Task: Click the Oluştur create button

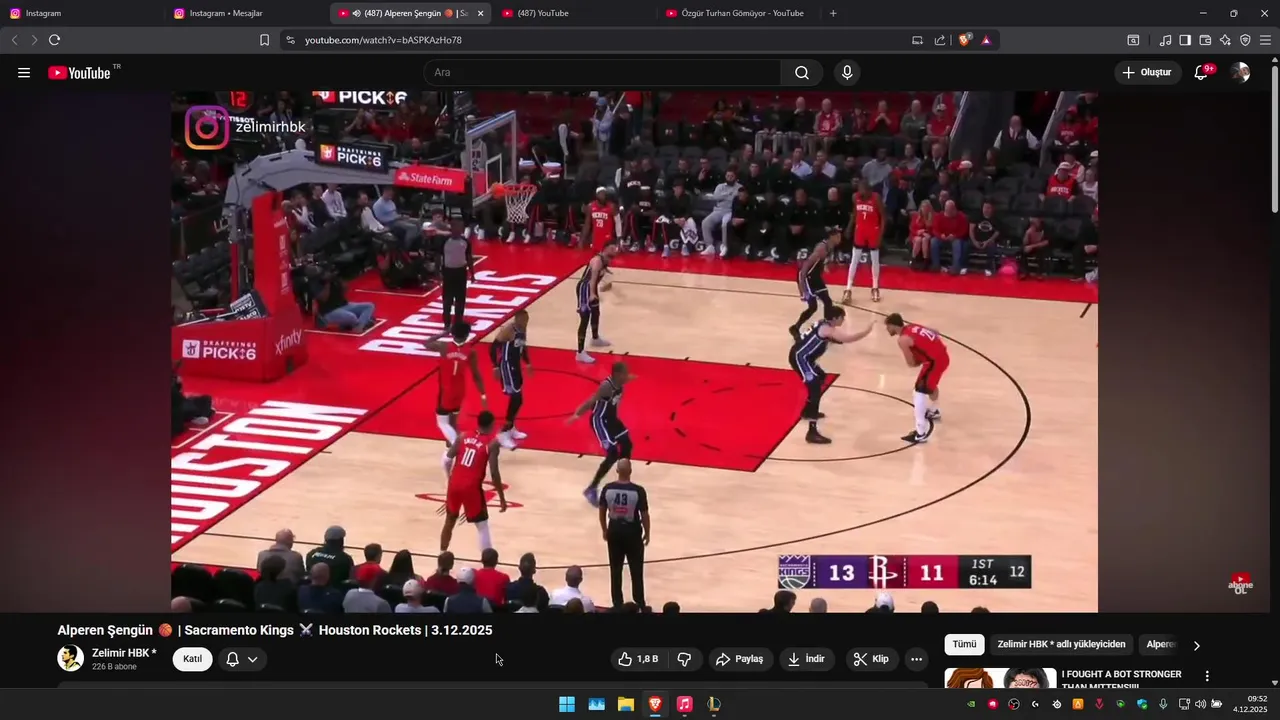Action: coord(1147,72)
